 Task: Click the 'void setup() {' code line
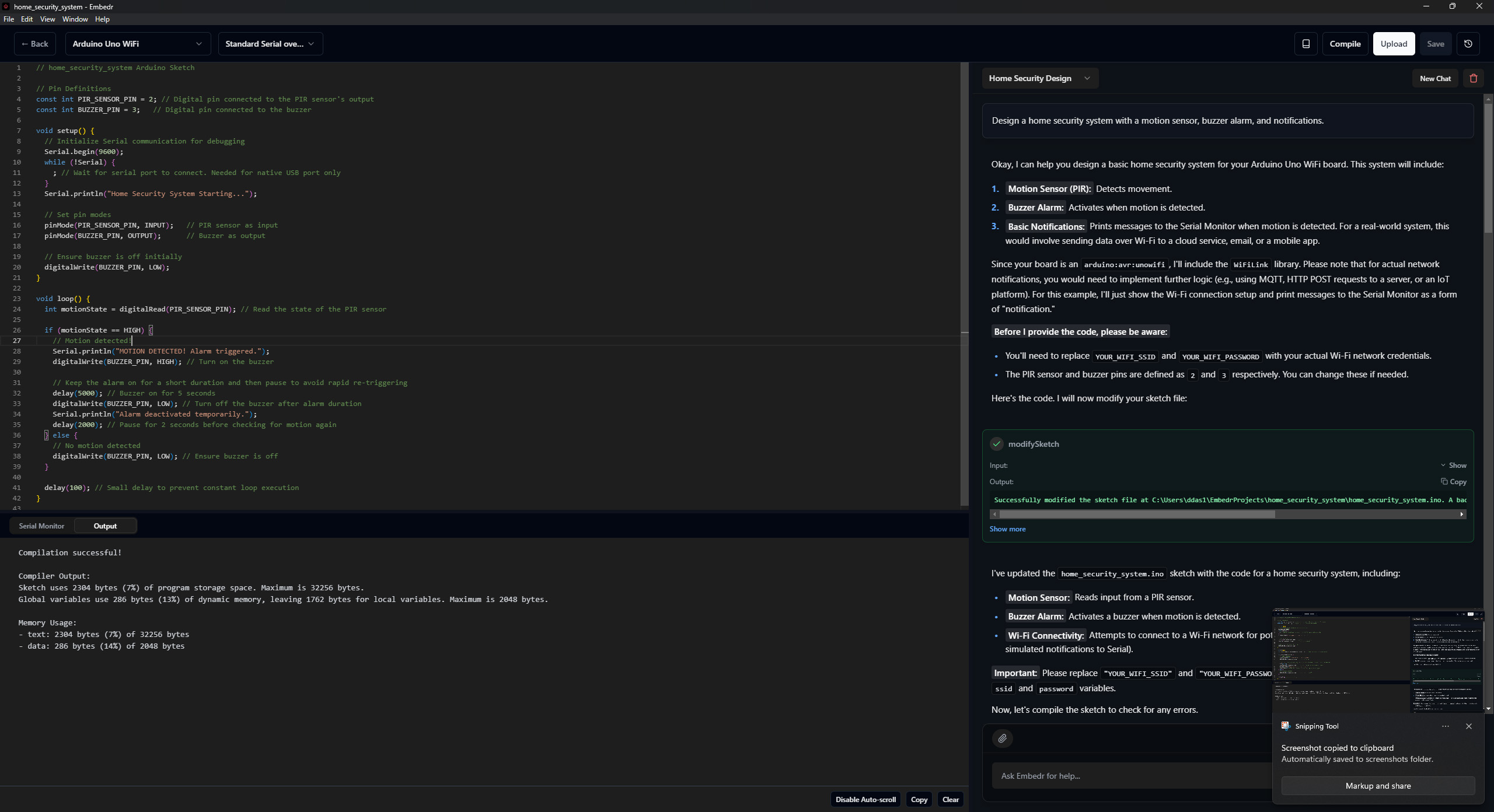coord(65,131)
